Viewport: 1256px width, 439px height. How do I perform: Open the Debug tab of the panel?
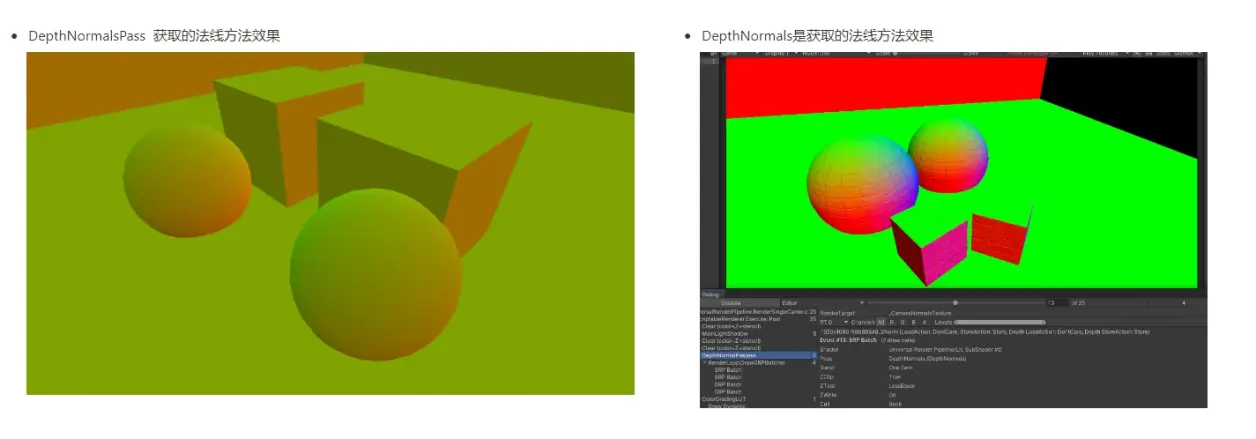pos(711,294)
